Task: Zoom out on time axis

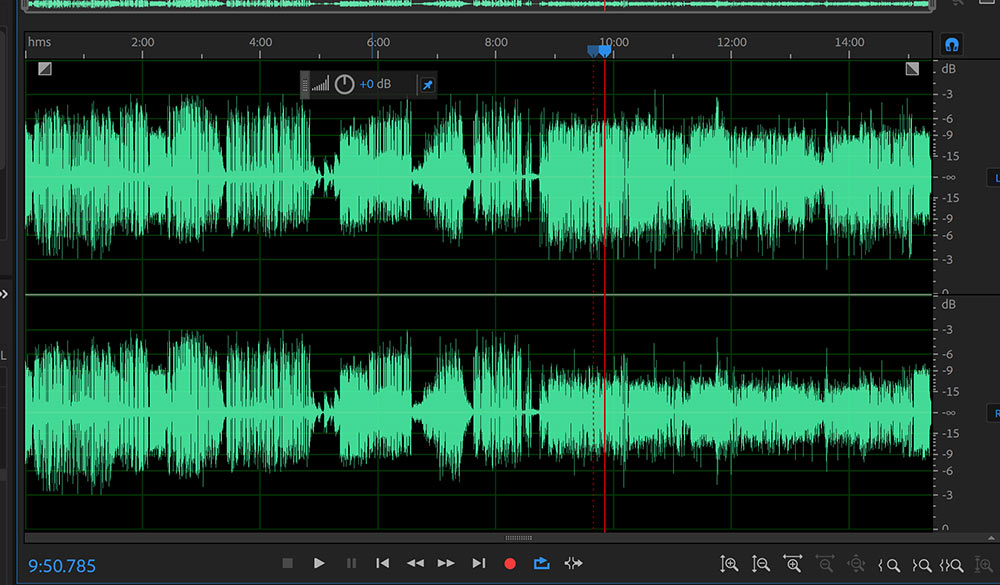Action: point(825,564)
